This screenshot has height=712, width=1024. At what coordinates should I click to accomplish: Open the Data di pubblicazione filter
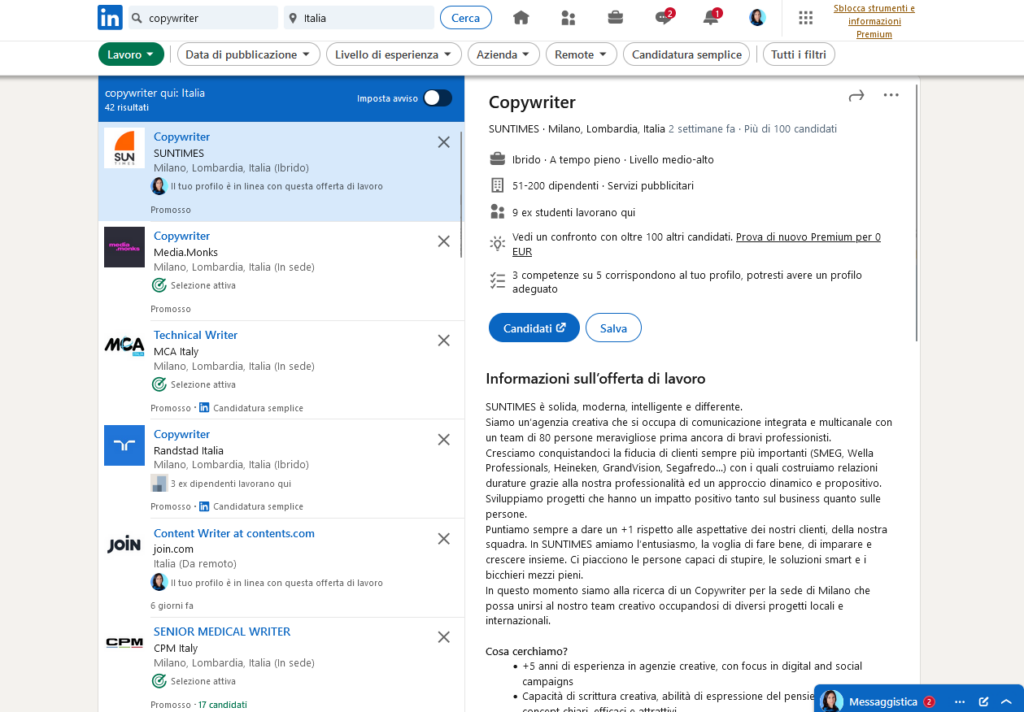[248, 55]
